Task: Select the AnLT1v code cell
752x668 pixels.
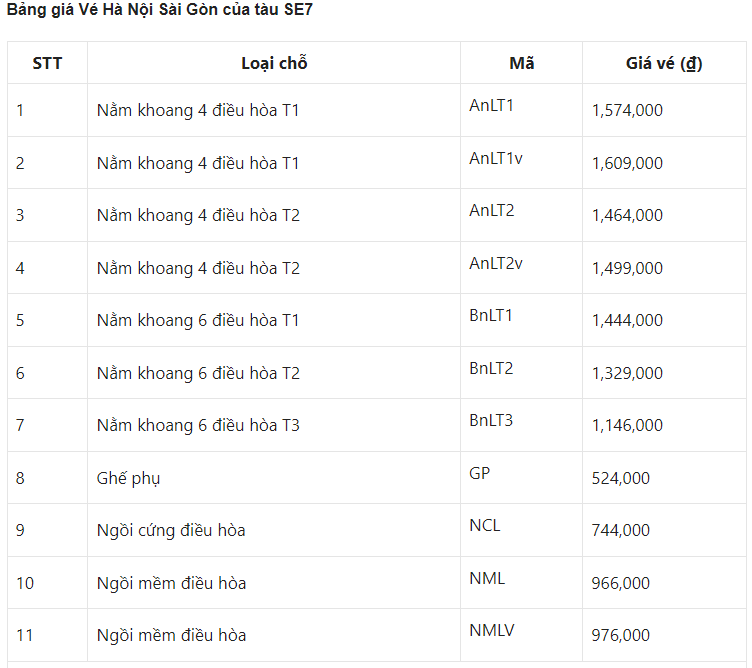Action: (496, 157)
